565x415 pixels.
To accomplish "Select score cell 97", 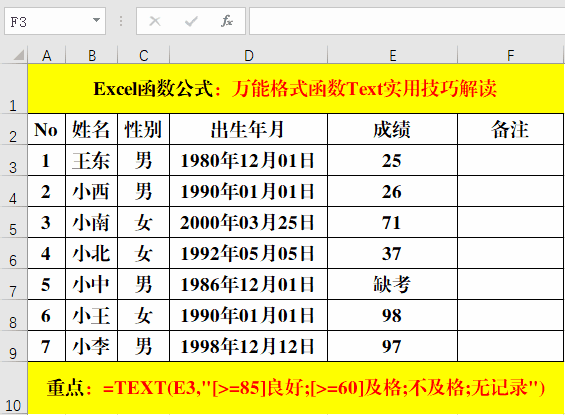I will point(392,346).
